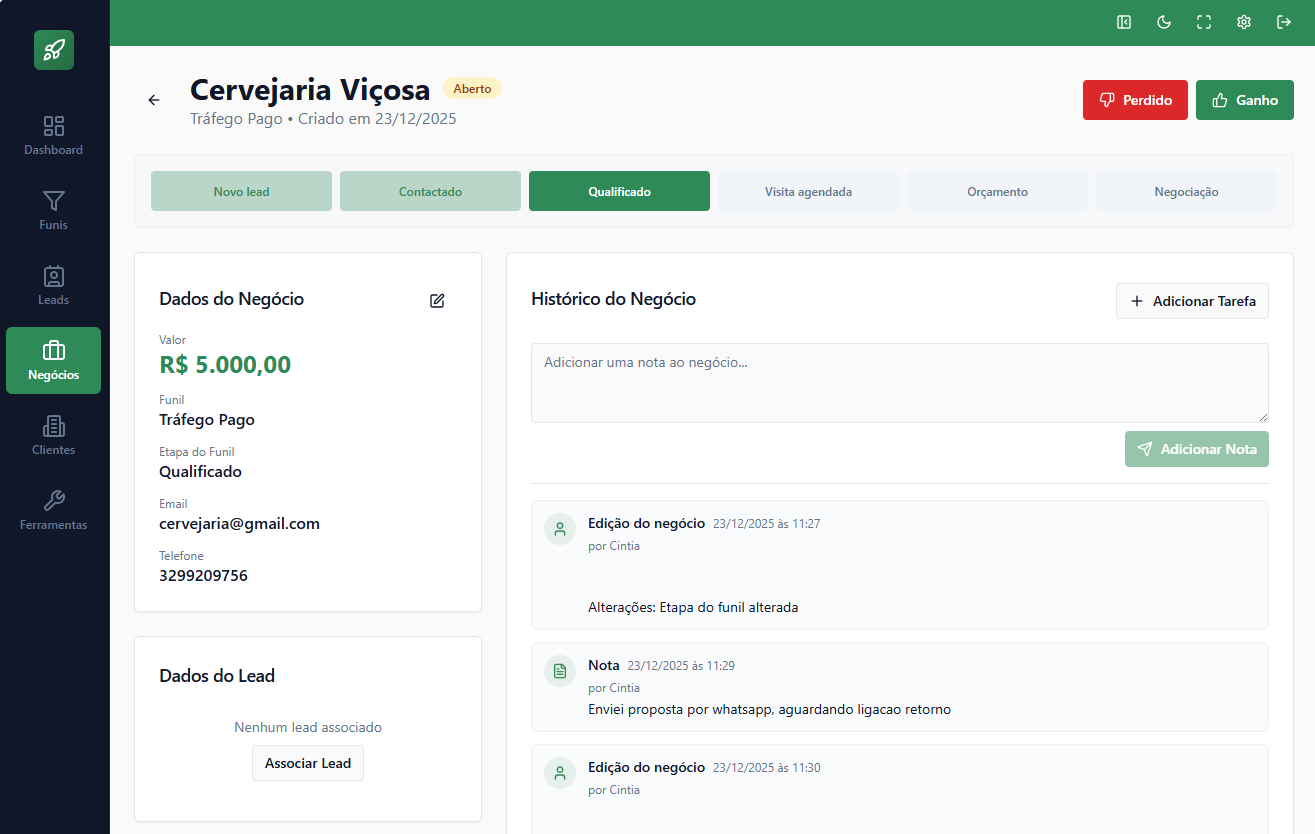Go back using the left arrow

click(154, 100)
